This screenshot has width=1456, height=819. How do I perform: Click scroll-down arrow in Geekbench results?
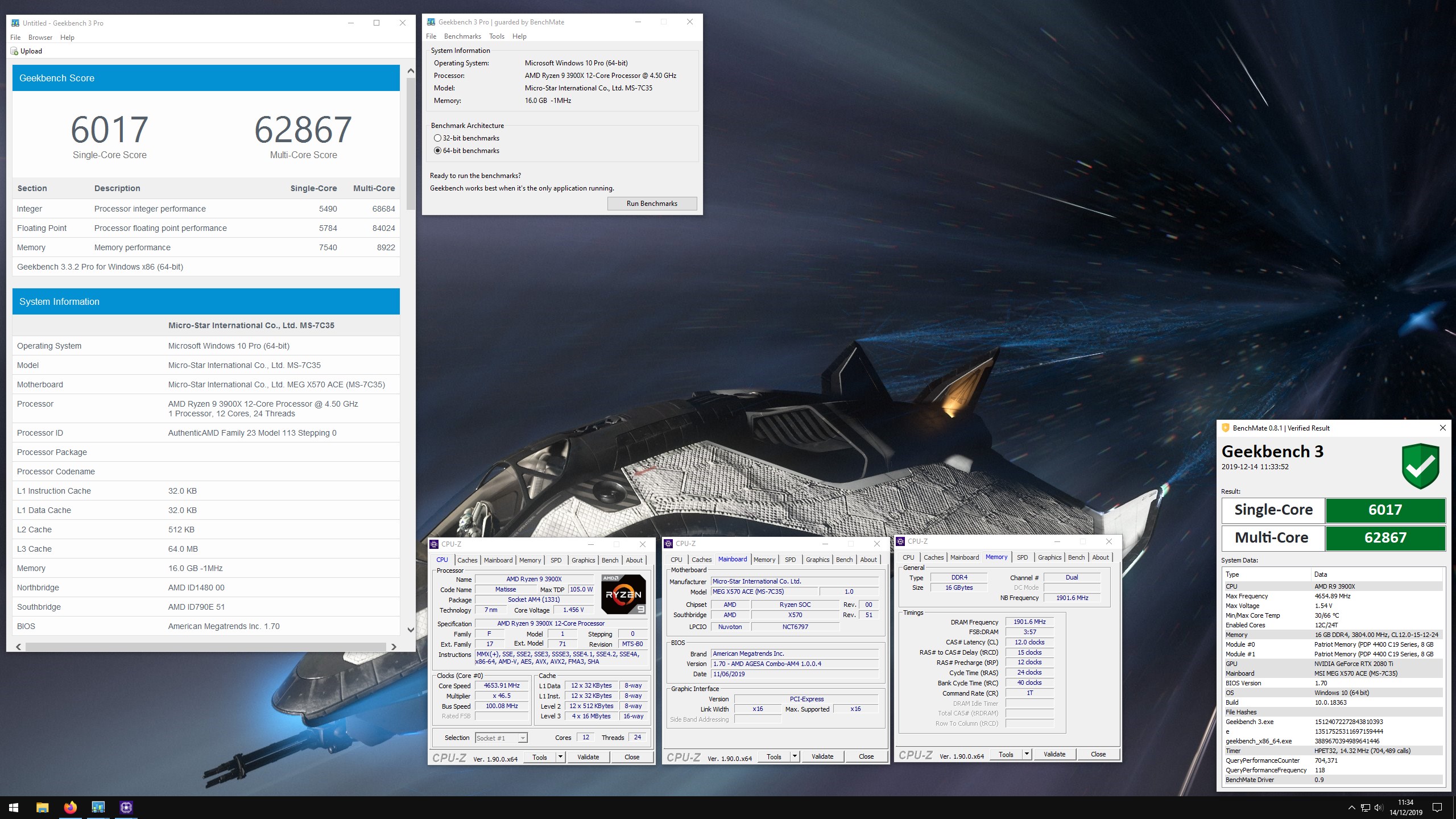coord(411,630)
